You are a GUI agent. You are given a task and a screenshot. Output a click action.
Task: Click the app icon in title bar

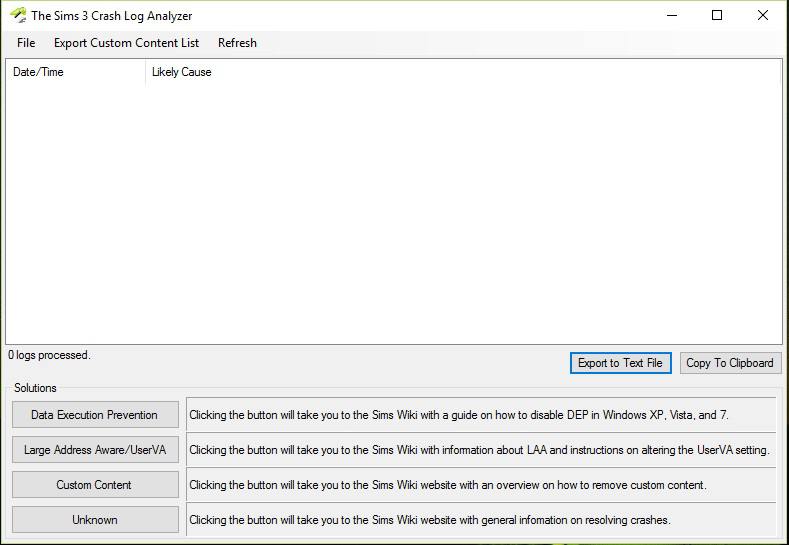(18, 15)
